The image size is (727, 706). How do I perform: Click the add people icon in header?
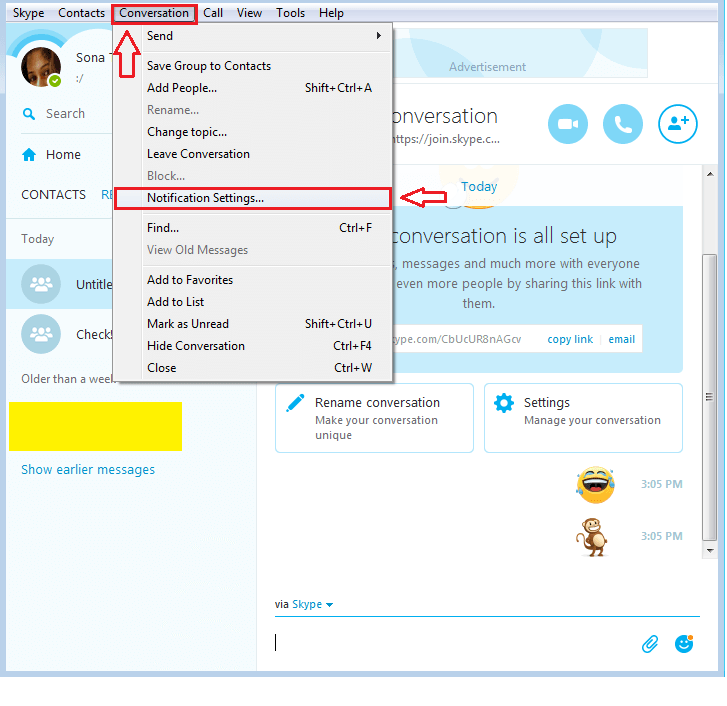(677, 124)
